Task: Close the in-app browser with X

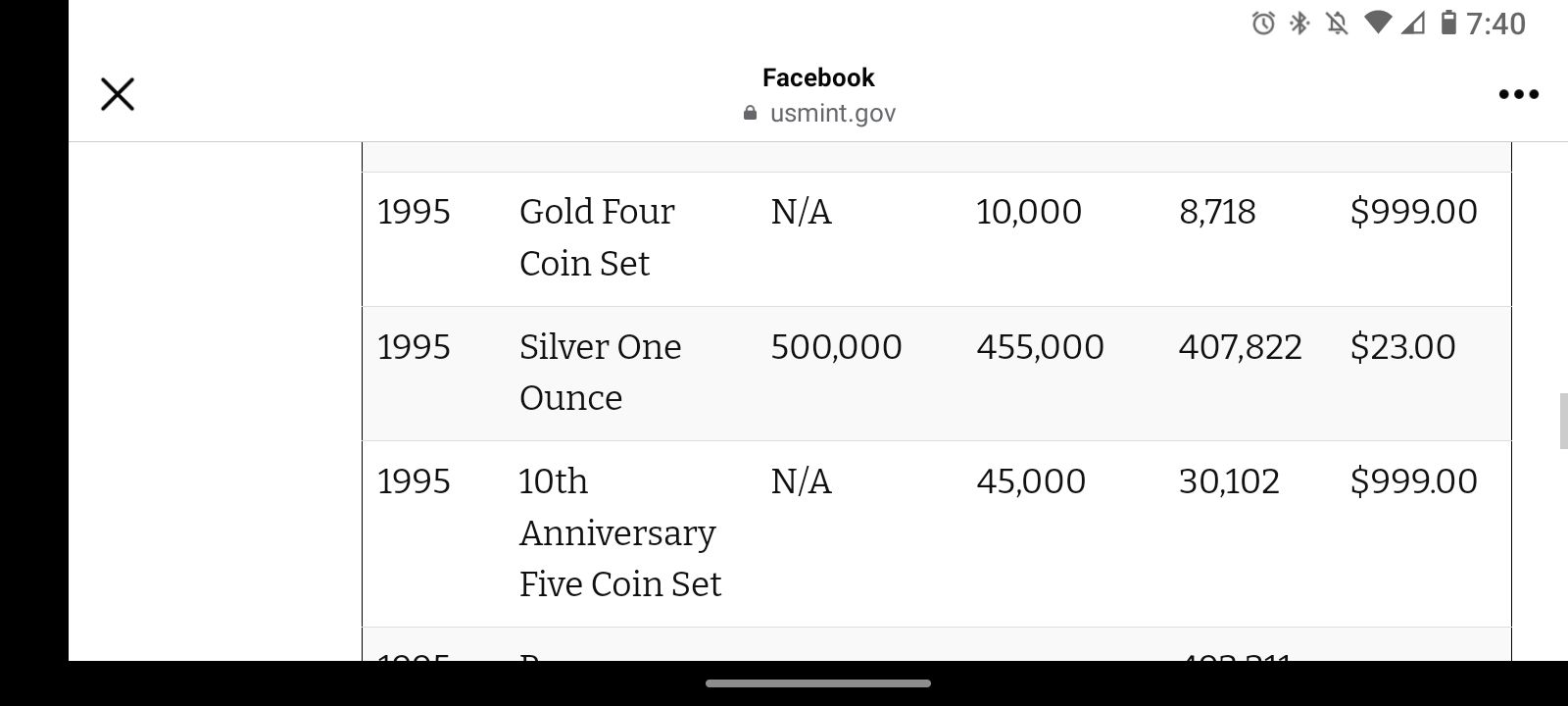Action: click(x=118, y=94)
